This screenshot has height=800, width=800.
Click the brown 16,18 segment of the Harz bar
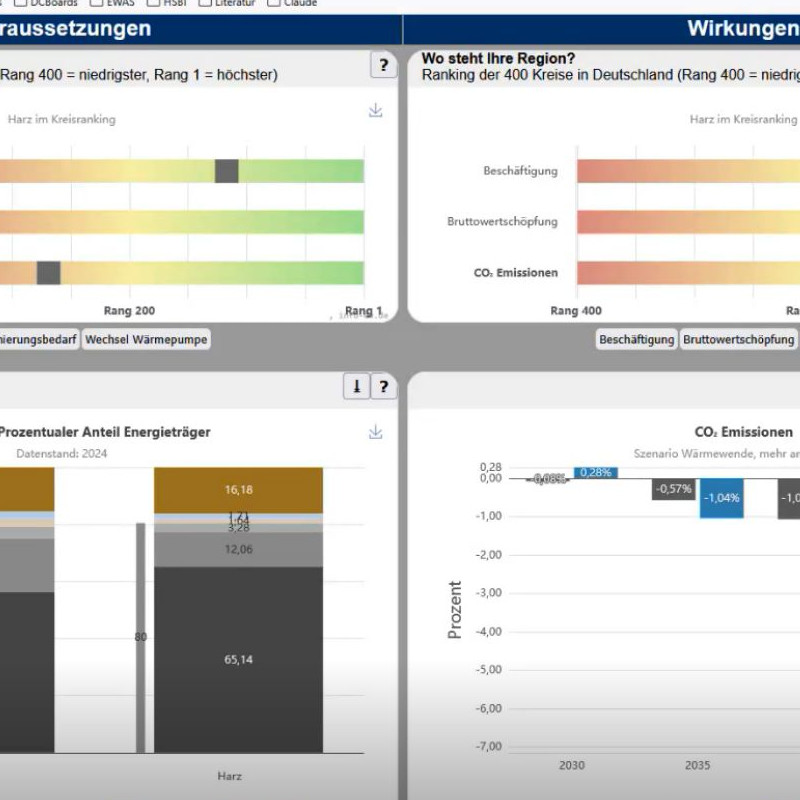(238, 490)
